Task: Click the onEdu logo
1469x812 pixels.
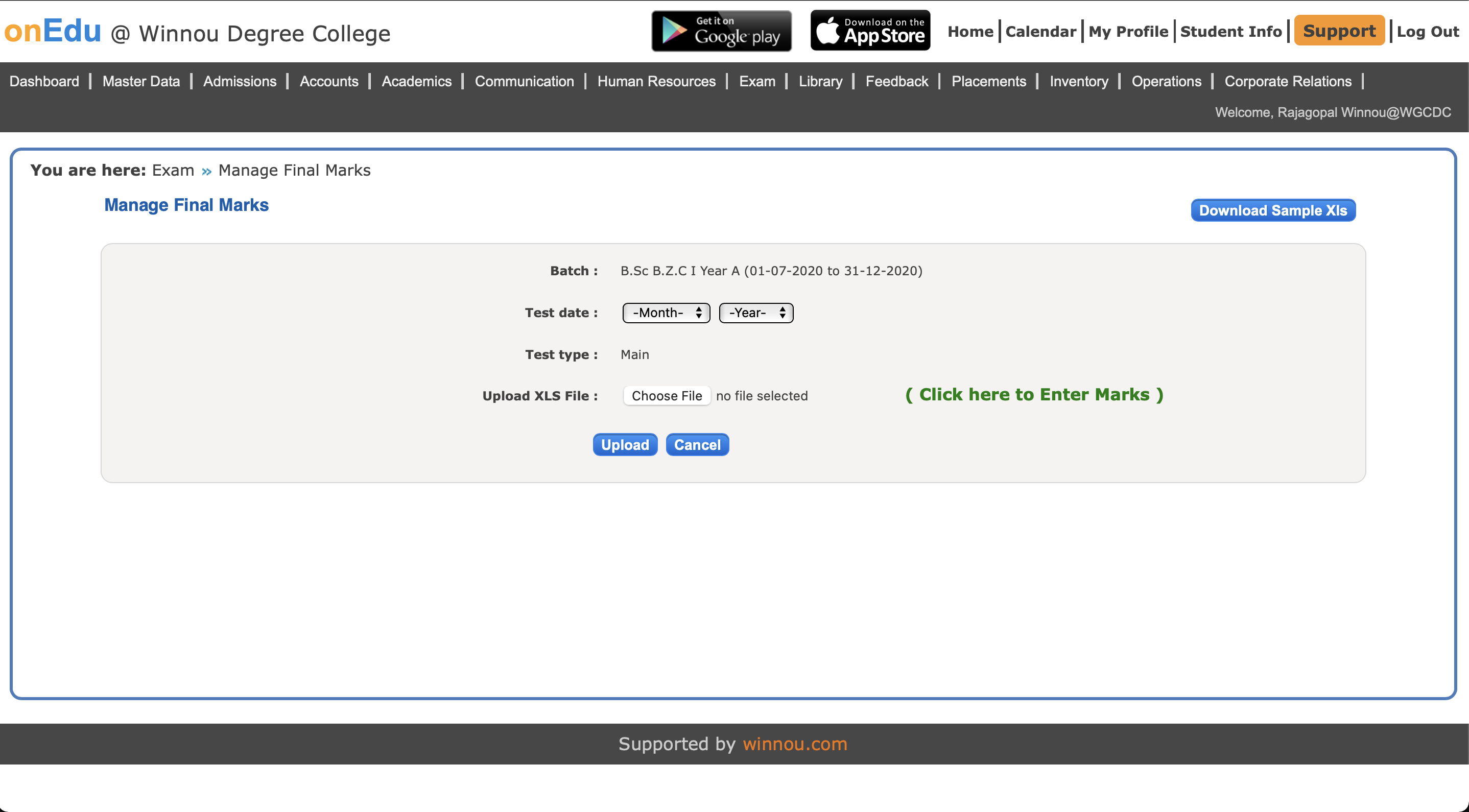Action: point(53,31)
